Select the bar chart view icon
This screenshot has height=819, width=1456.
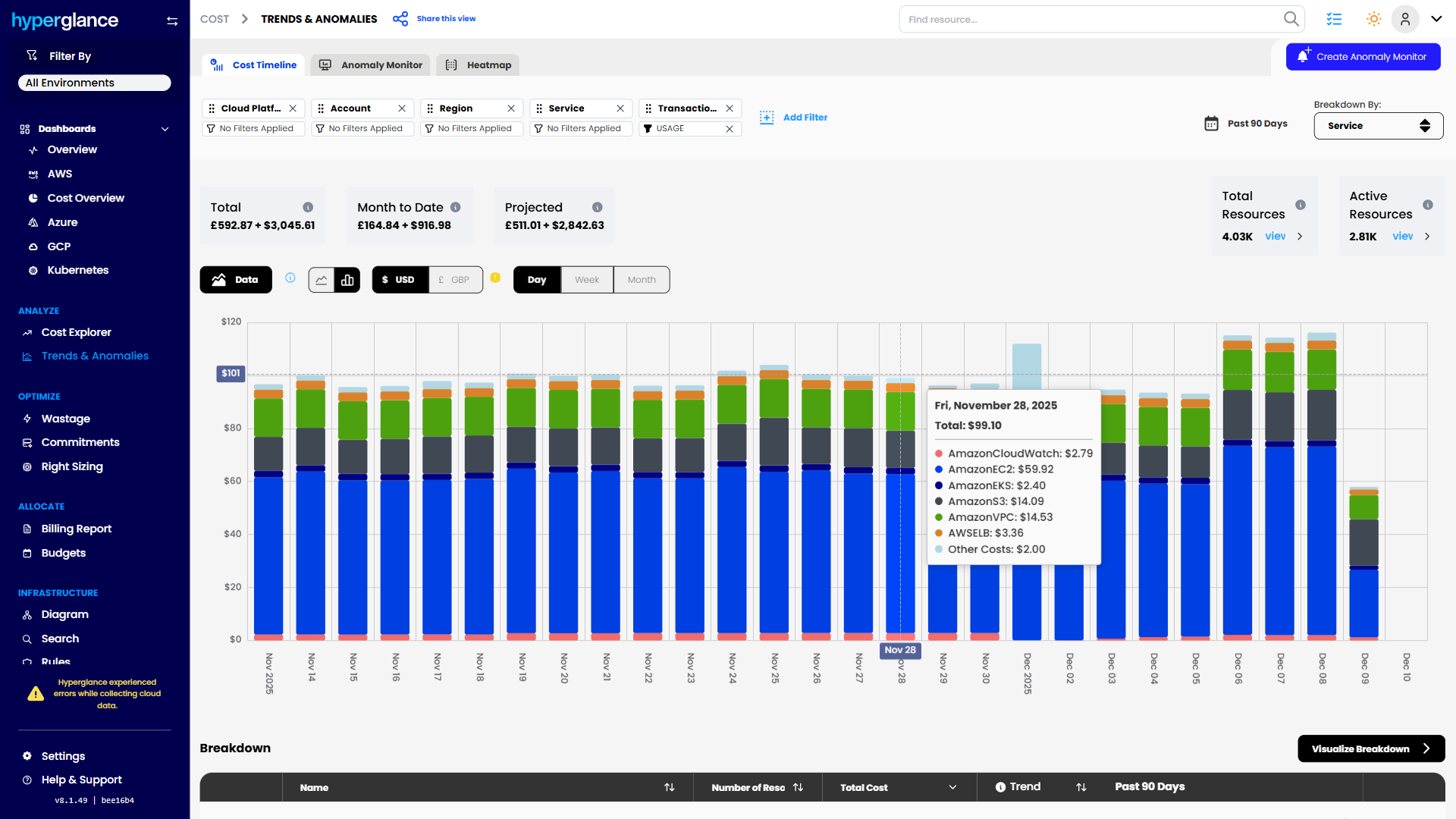pyautogui.click(x=347, y=280)
